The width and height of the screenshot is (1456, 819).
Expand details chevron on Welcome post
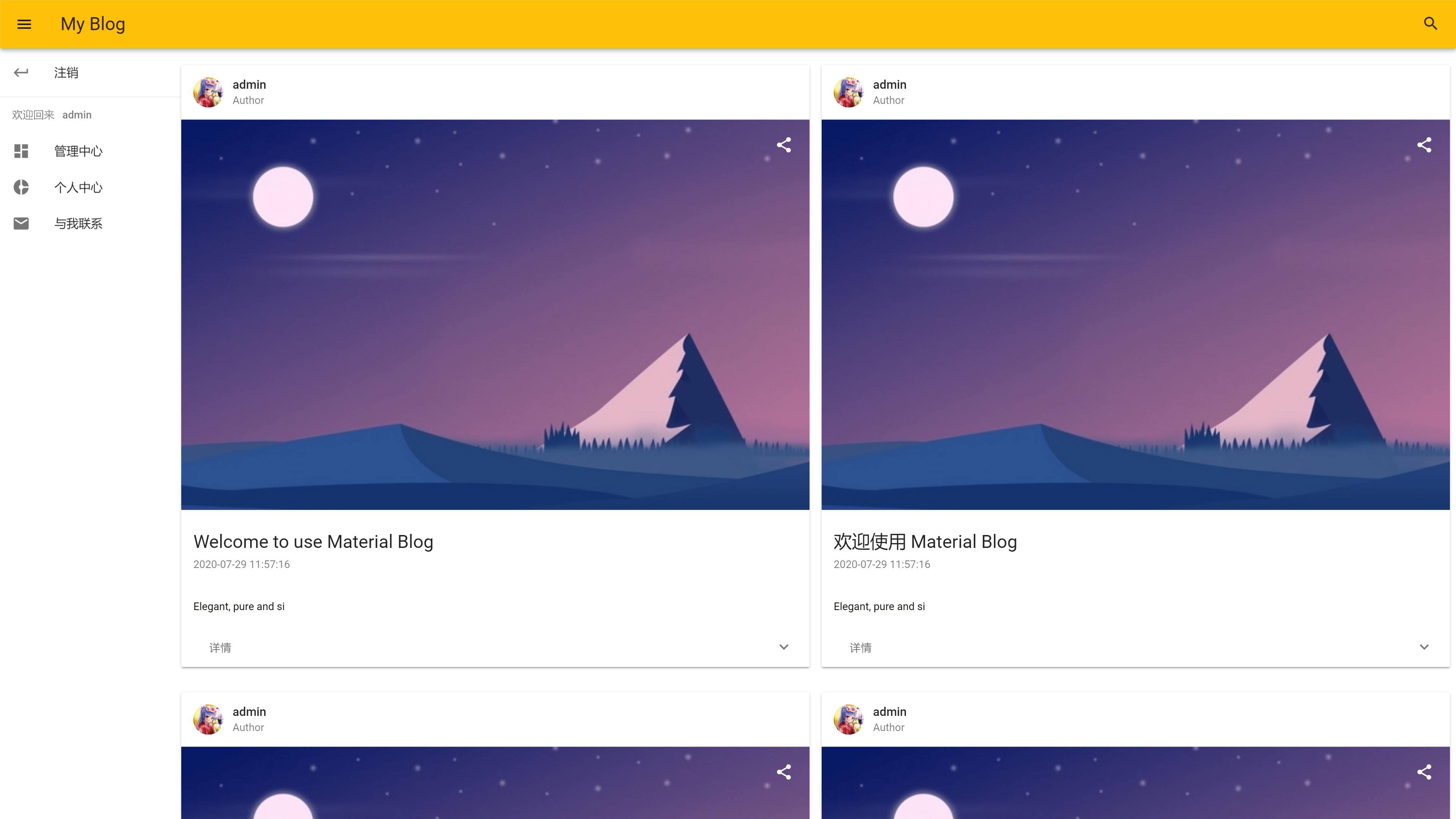click(783, 647)
